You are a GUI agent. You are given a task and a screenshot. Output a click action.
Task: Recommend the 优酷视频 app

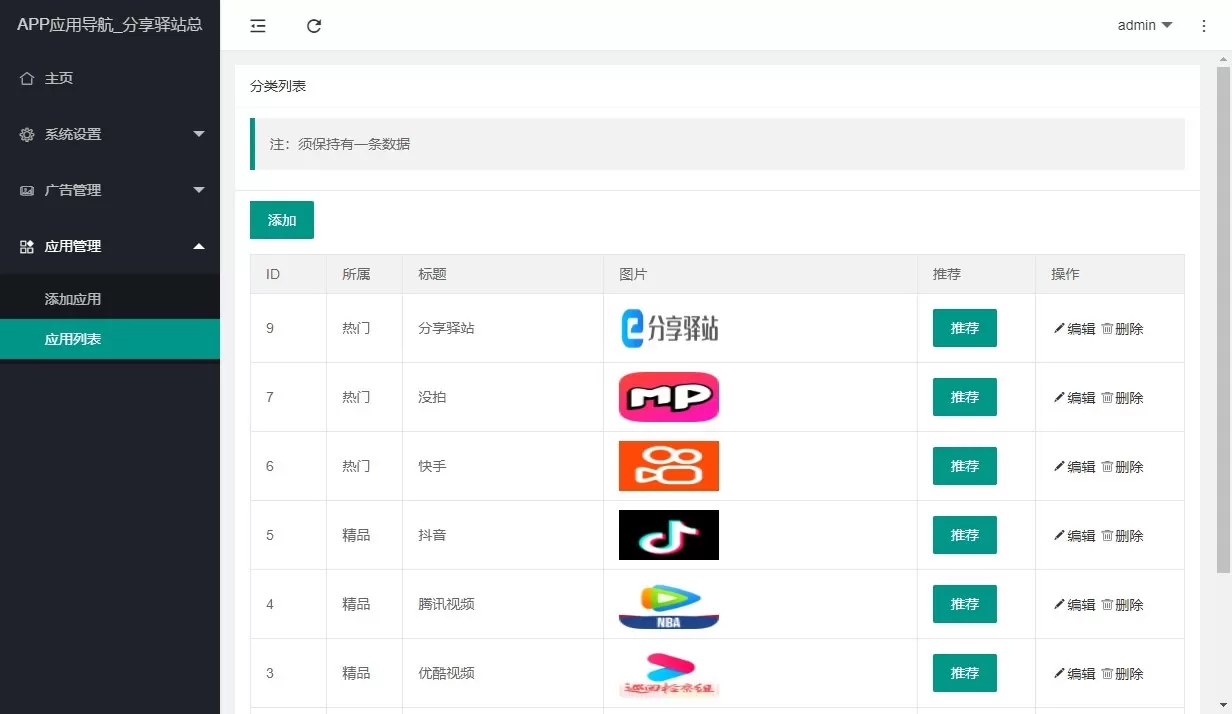tap(965, 673)
